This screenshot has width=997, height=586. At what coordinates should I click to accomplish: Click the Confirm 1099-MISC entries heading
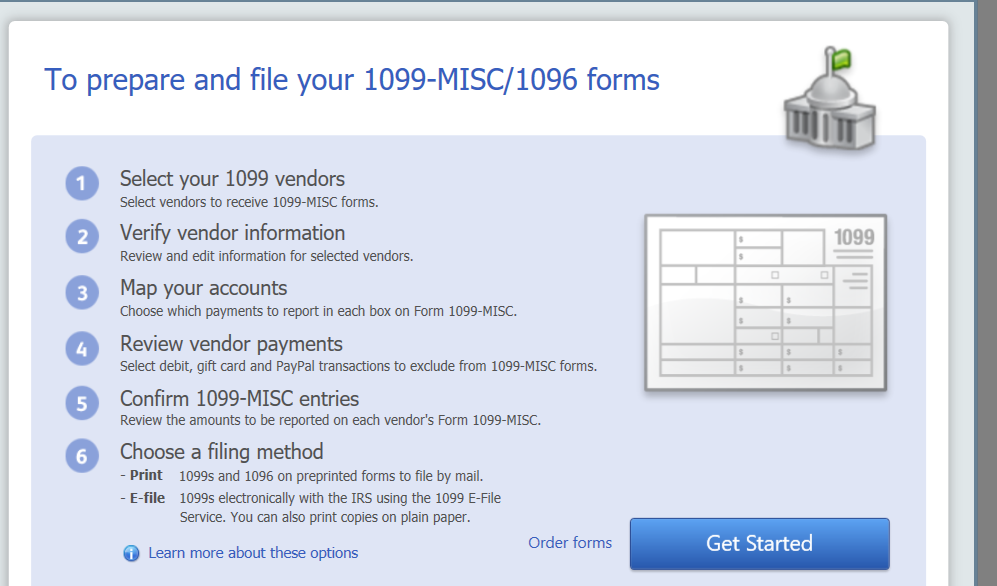click(239, 398)
